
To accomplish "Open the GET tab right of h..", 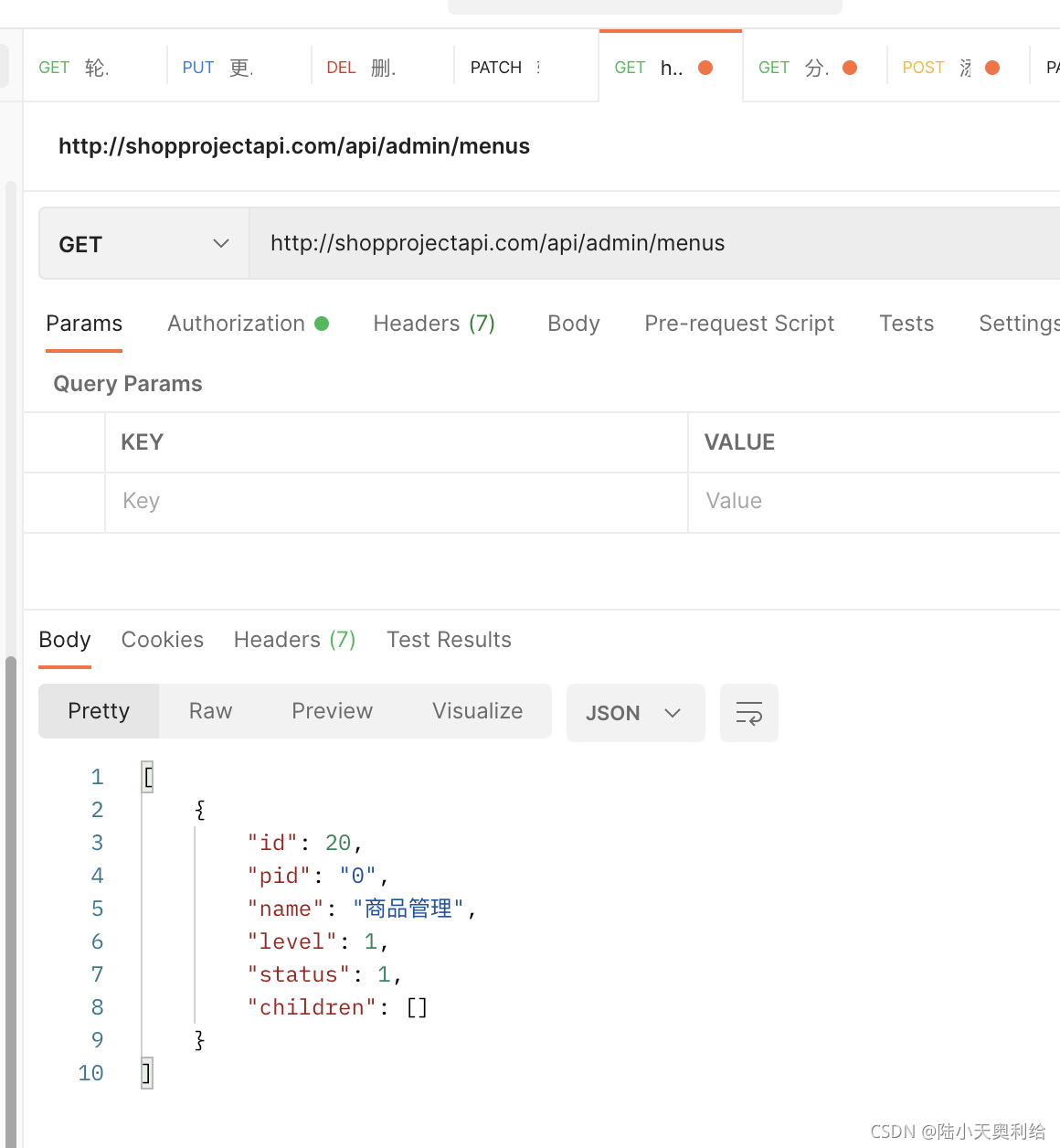I will click(813, 68).
